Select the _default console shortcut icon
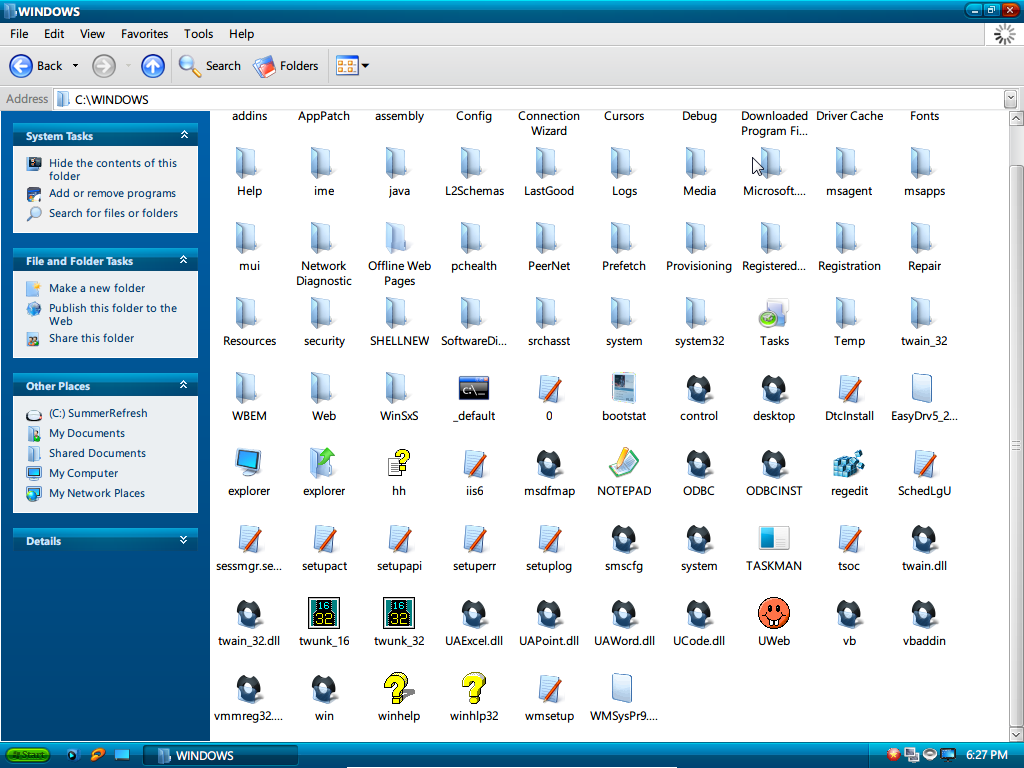Viewport: 1024px width, 768px height. 474,389
